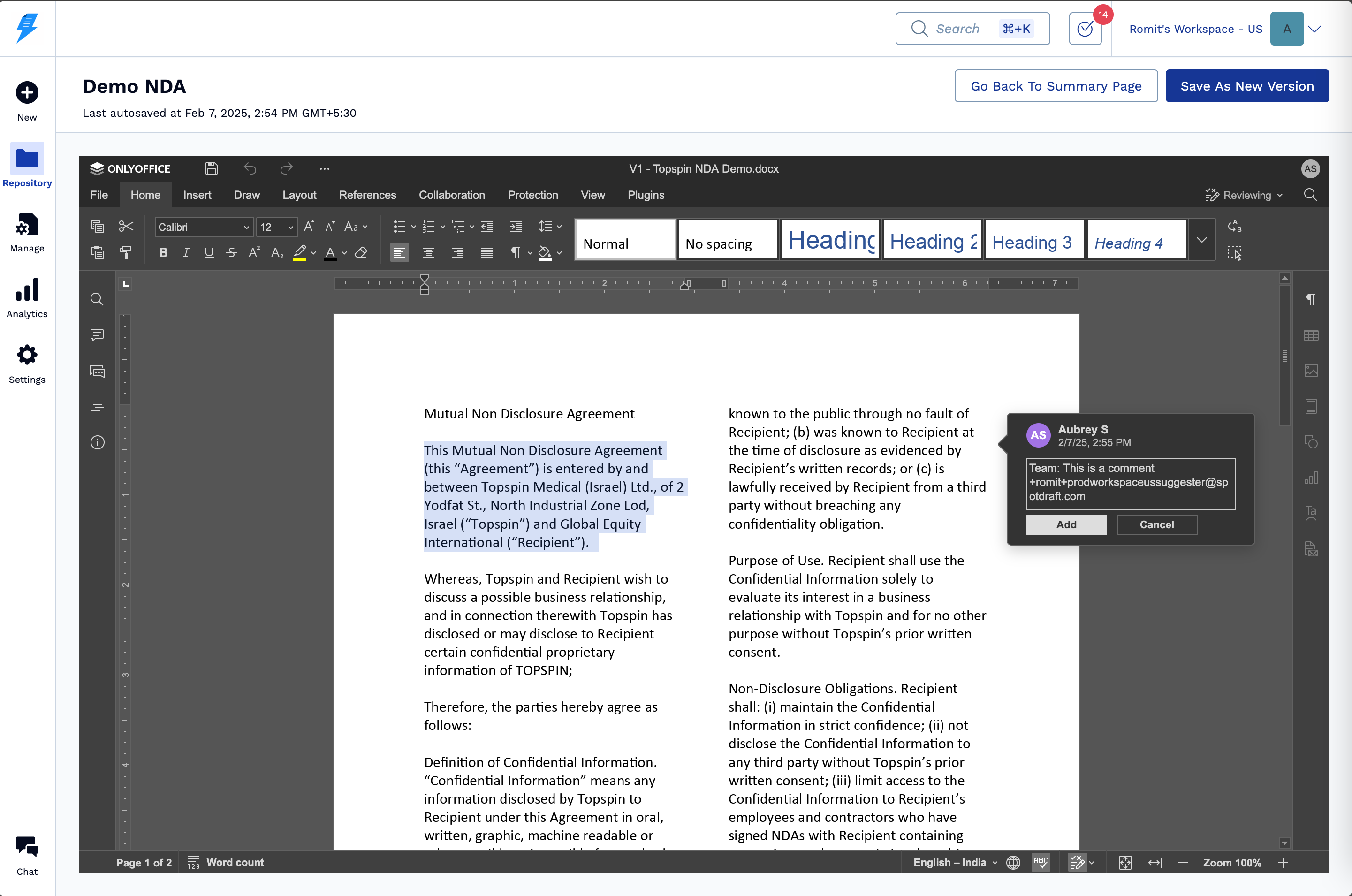Open Table settings in right sidebar

point(1311,335)
